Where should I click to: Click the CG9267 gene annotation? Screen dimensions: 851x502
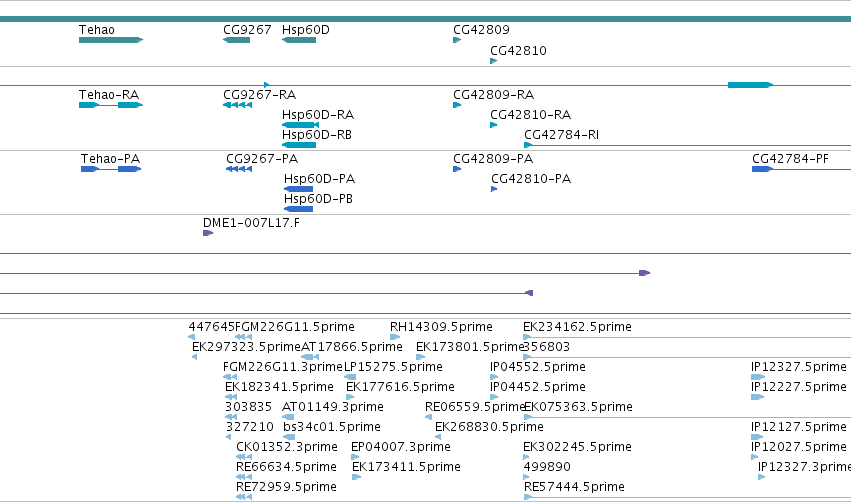coord(236,40)
